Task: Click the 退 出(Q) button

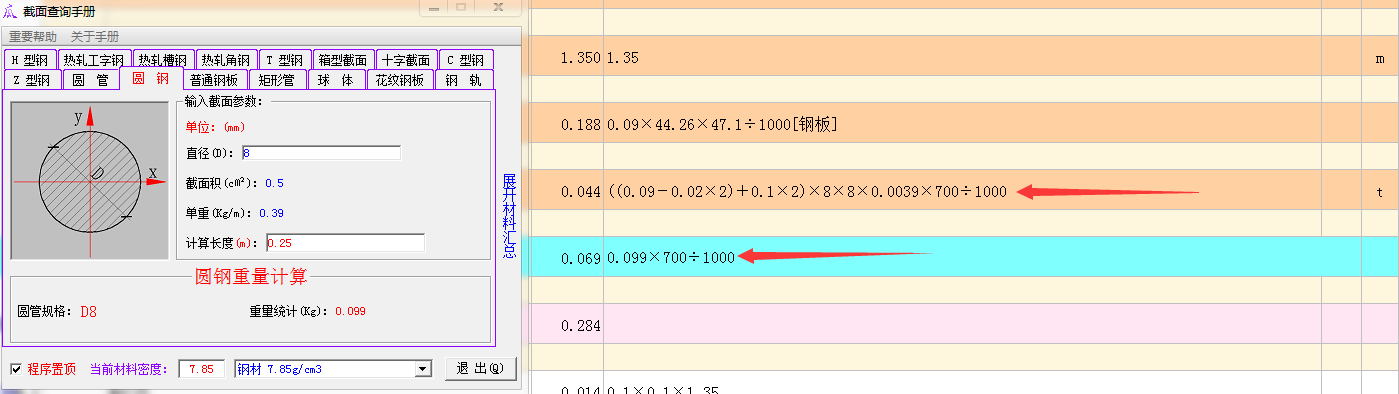Action: point(481,369)
